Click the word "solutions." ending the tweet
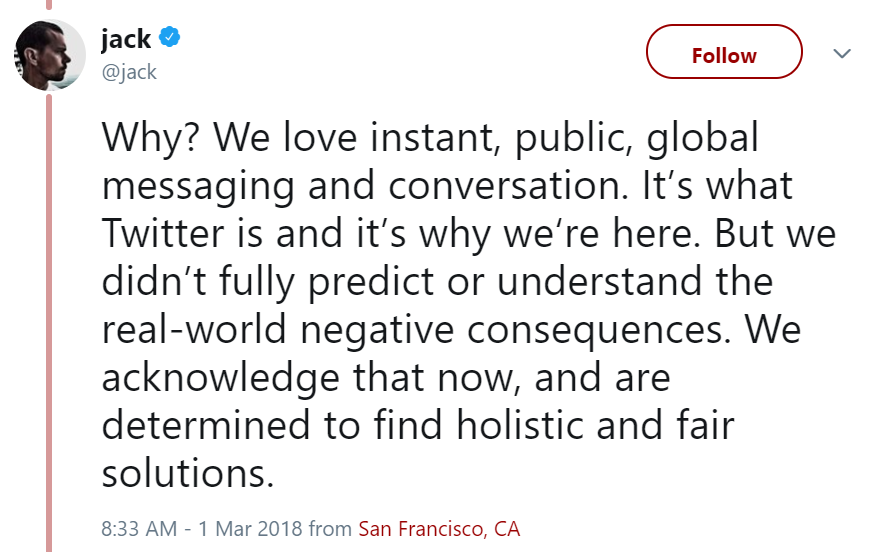 tap(188, 473)
